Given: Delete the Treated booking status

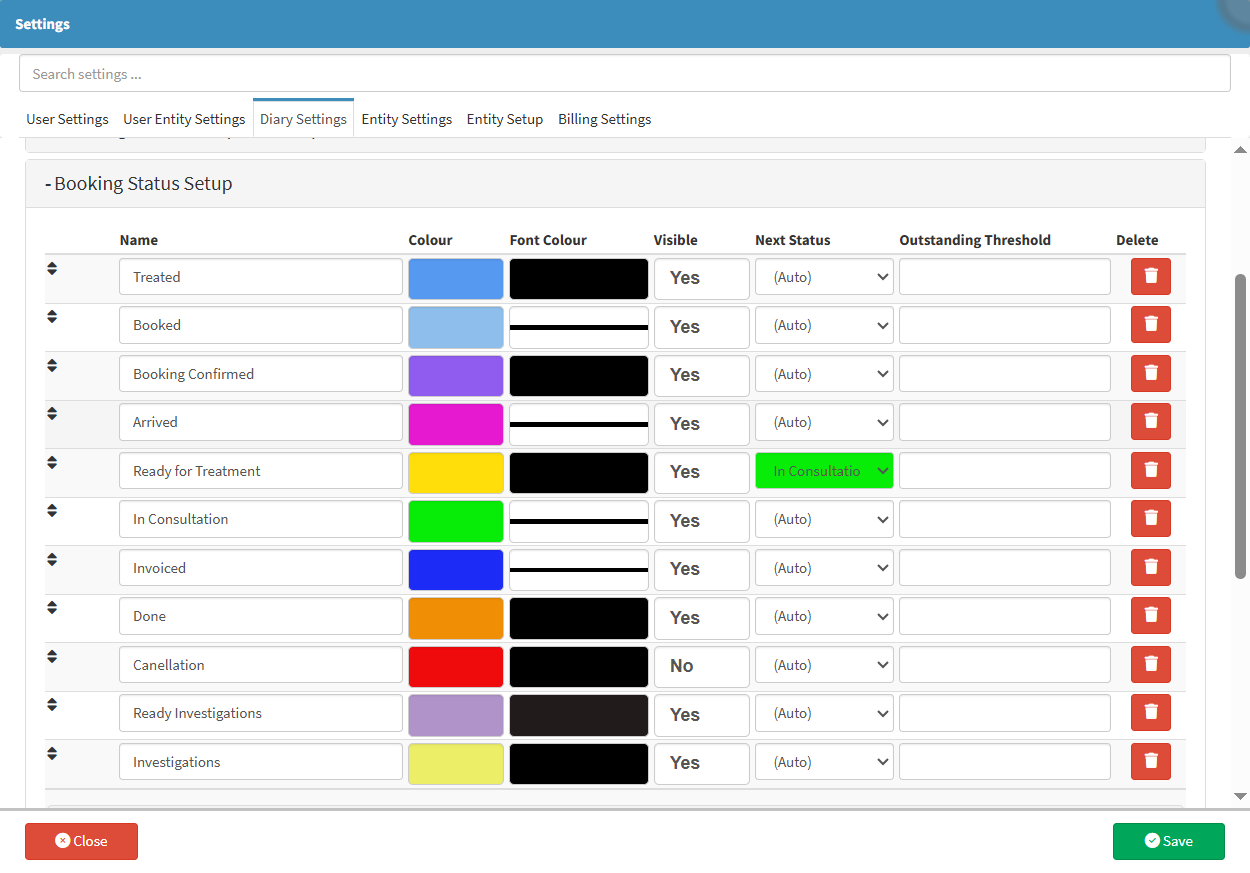Looking at the screenshot, I should tap(1150, 277).
